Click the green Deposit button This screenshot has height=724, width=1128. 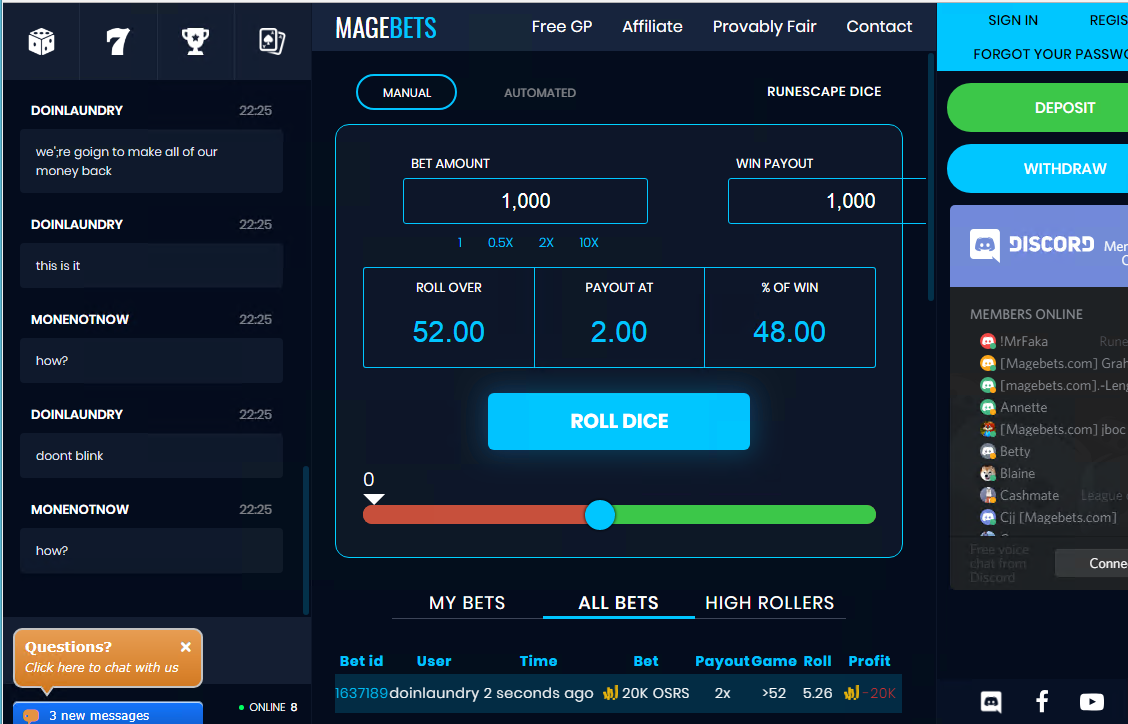pos(1037,108)
